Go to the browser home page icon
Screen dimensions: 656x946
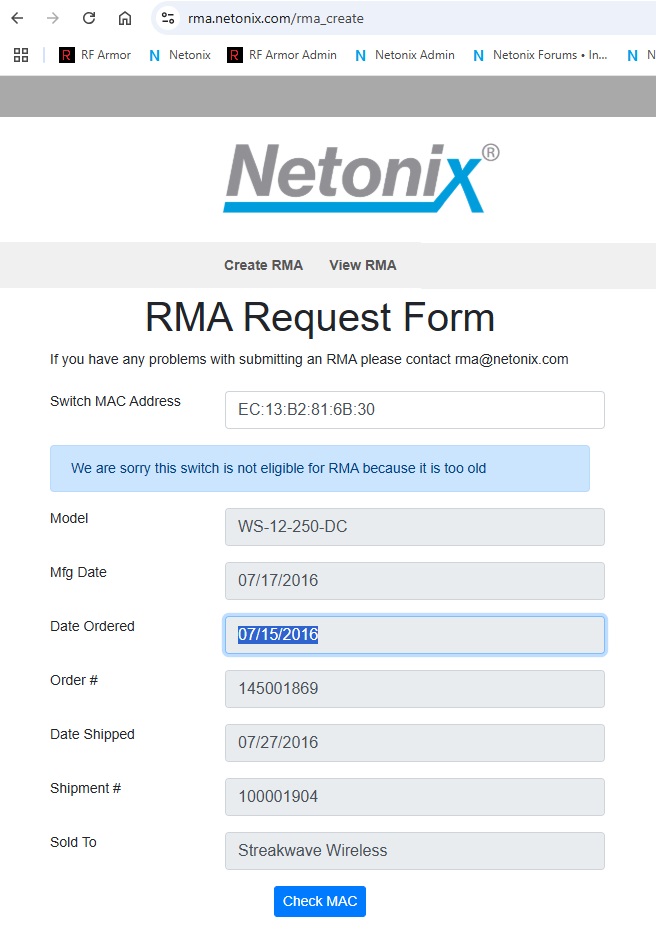[x=125, y=18]
